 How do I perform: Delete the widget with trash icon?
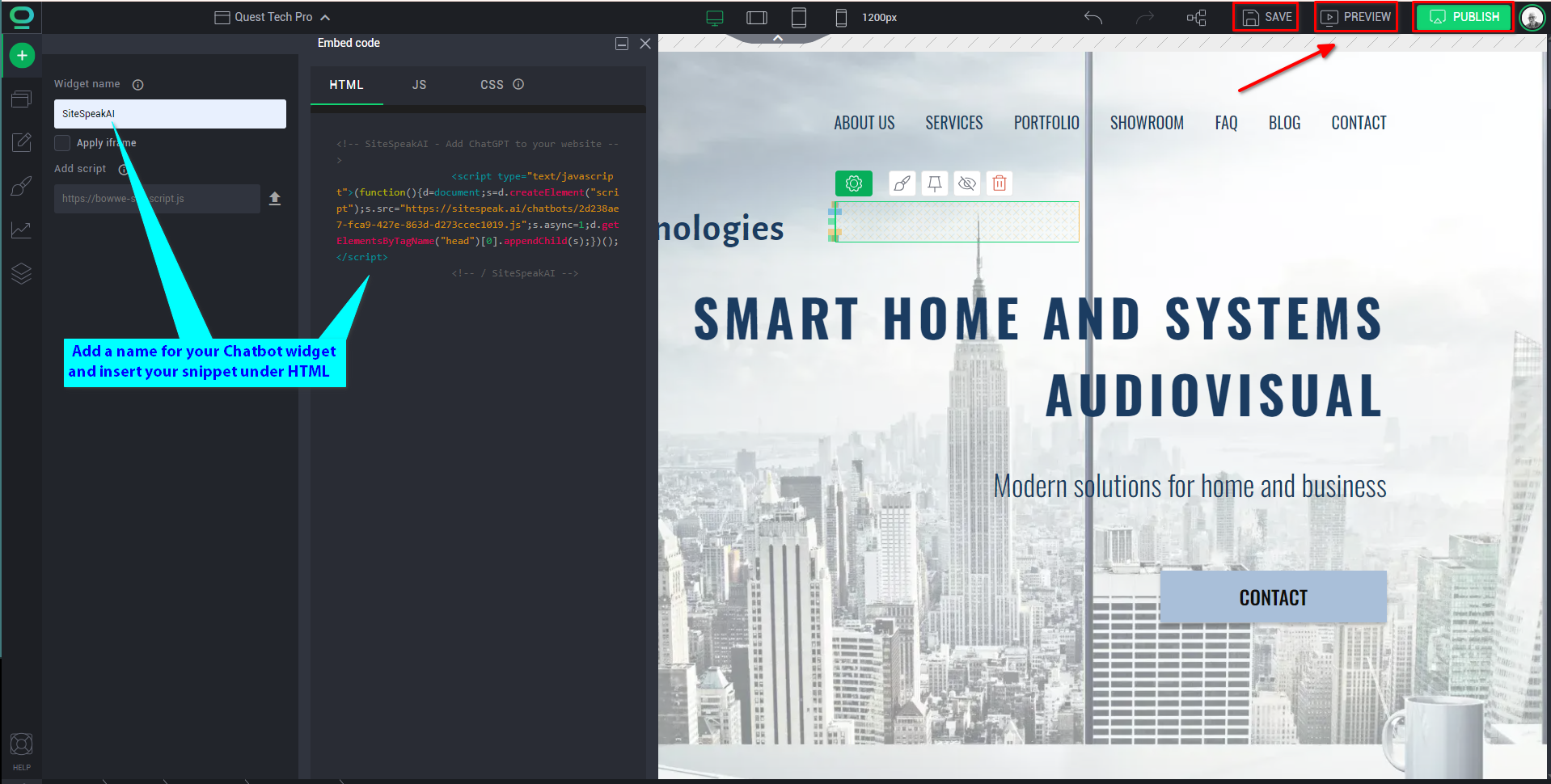click(x=999, y=183)
